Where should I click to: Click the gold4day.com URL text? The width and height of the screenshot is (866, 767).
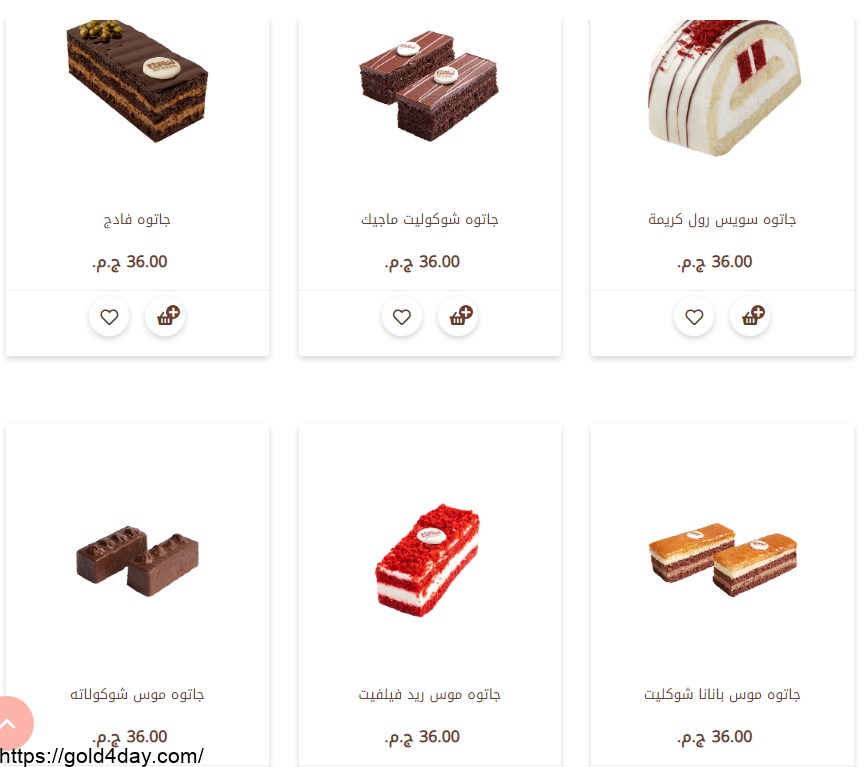click(x=102, y=756)
